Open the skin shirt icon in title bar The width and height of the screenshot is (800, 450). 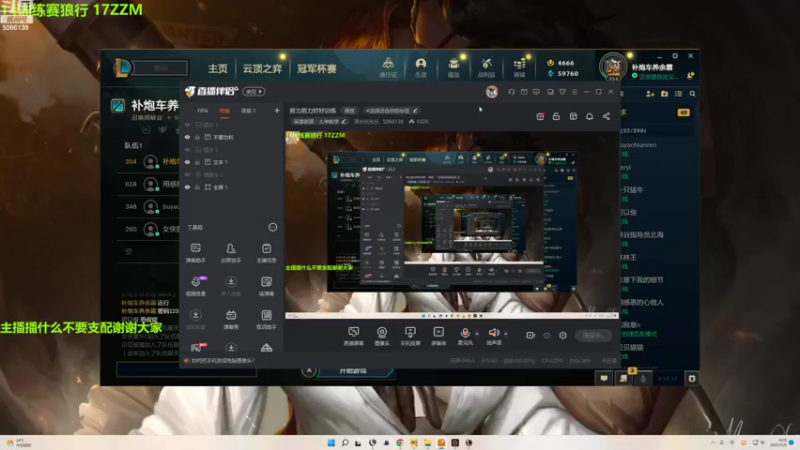click(562, 92)
